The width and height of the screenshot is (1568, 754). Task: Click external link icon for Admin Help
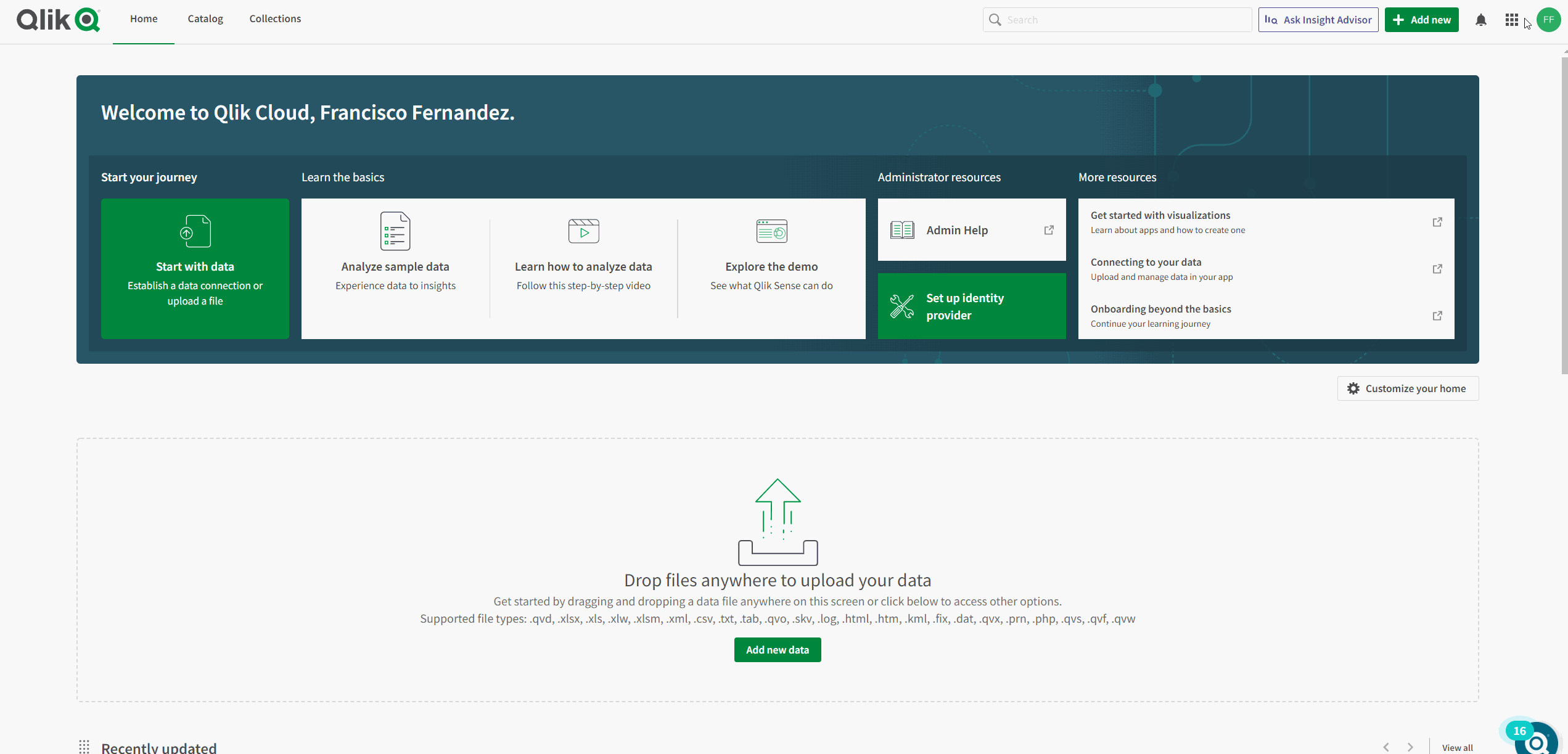tap(1049, 230)
